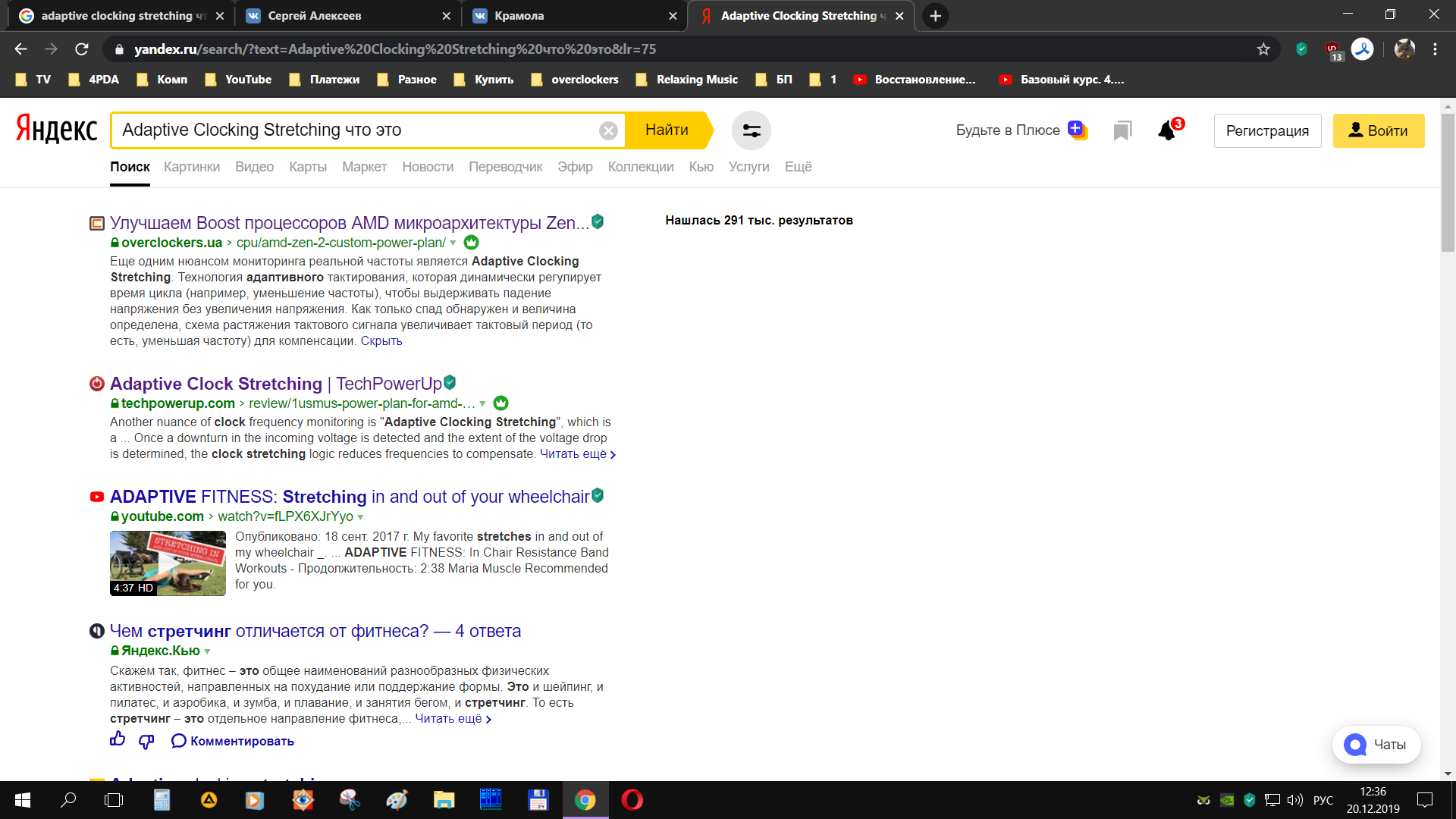The height and width of the screenshot is (819, 1456).
Task: Open the Чаты chat widget
Action: pyautogui.click(x=1376, y=745)
